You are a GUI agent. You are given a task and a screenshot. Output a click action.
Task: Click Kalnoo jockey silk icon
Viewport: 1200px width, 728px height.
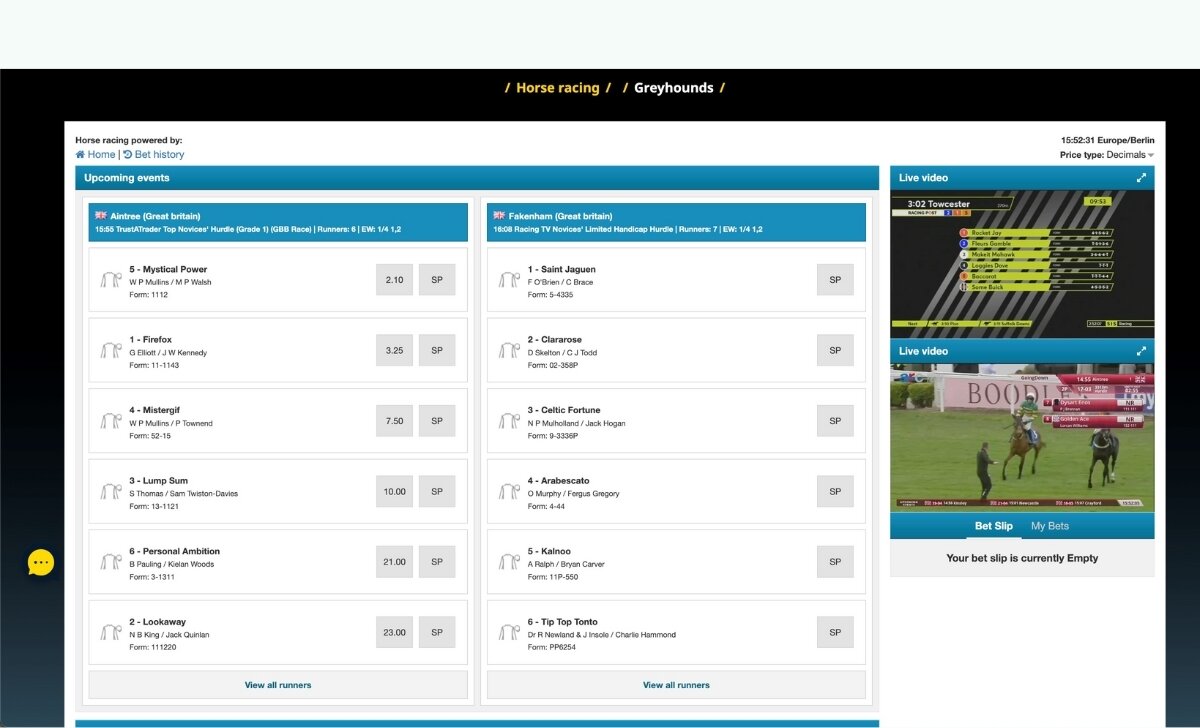[x=510, y=562]
